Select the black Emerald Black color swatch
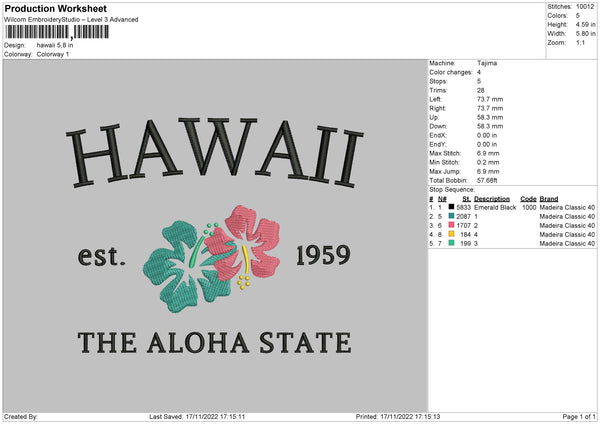 click(454, 207)
